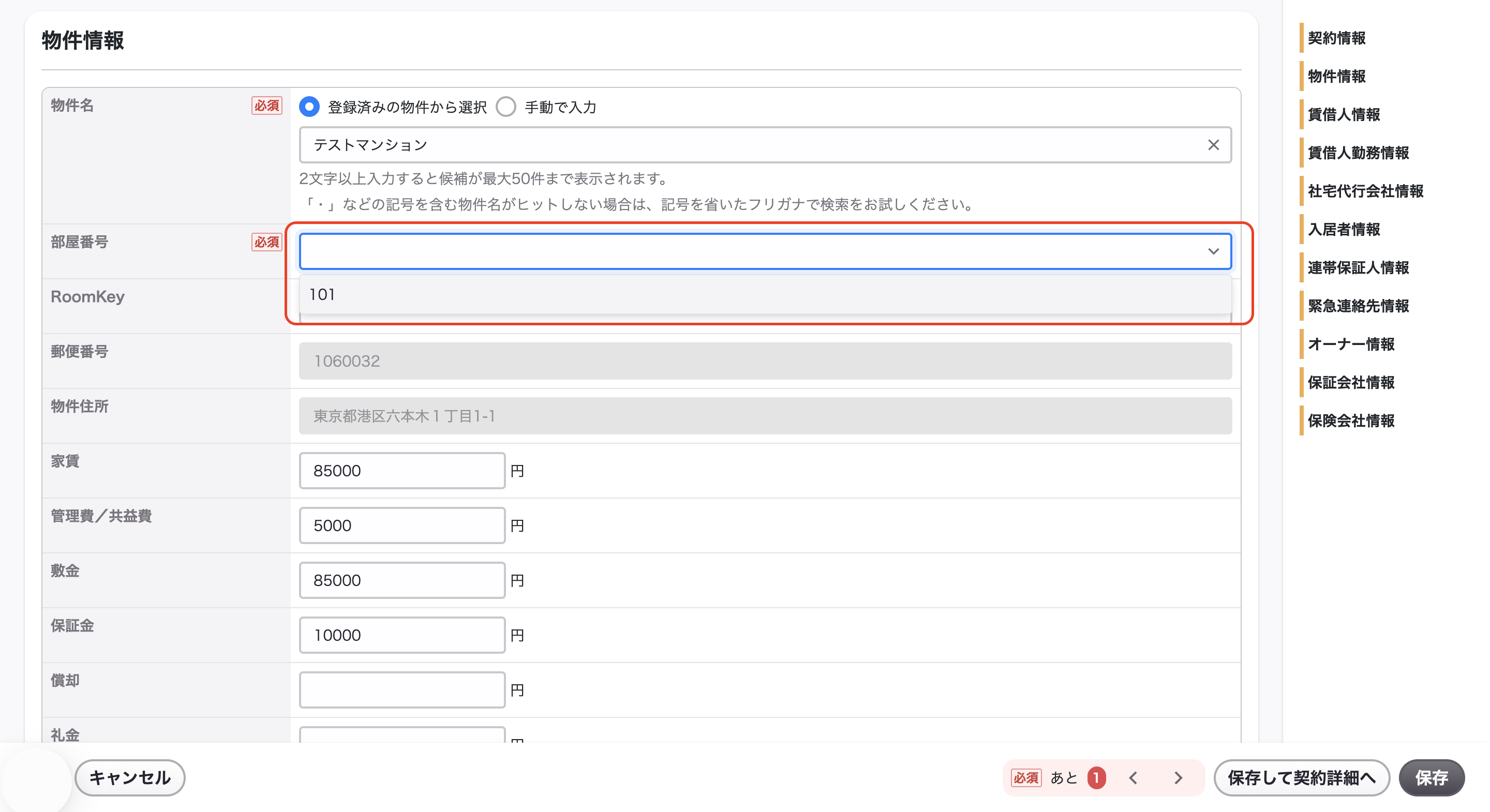Jump to 保険会社情報 section in sidebar
The width and height of the screenshot is (1490, 812).
[1351, 420]
